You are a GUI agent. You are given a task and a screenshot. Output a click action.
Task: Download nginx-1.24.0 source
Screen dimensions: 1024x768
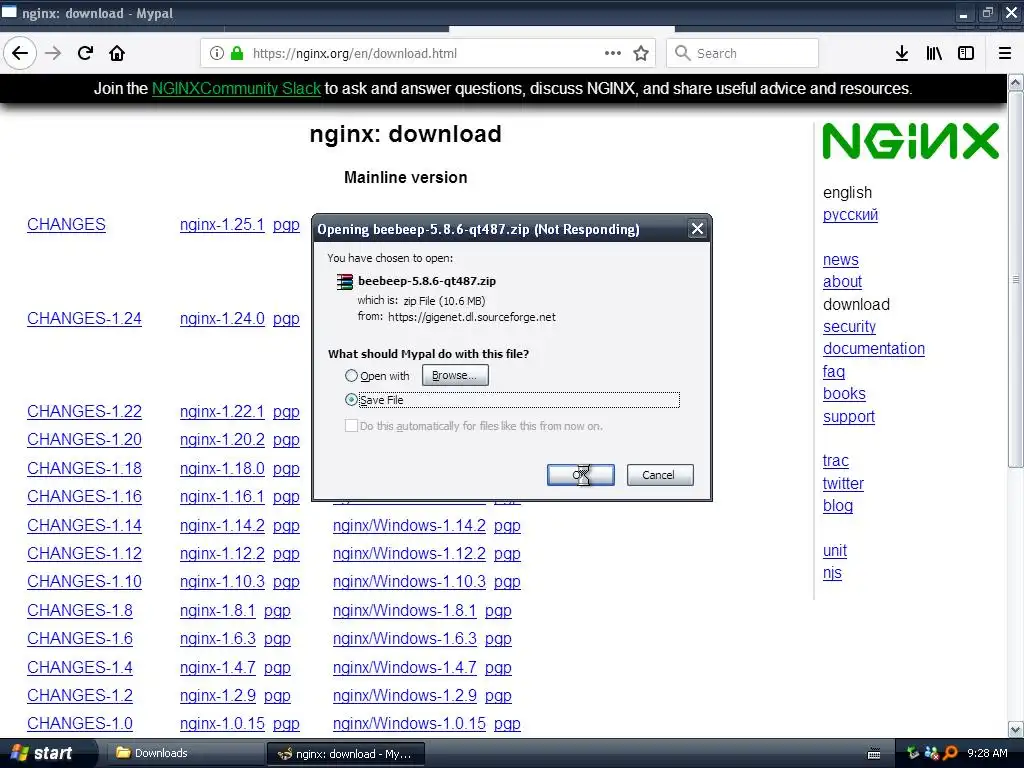(x=222, y=318)
